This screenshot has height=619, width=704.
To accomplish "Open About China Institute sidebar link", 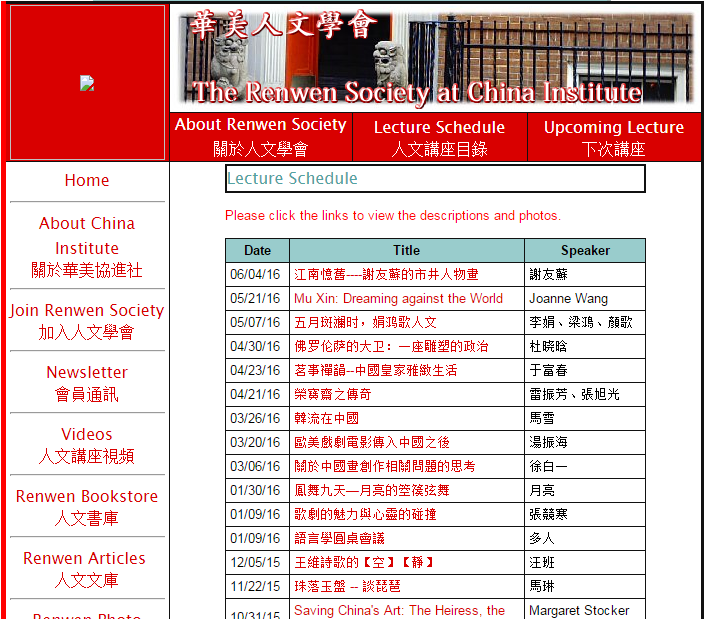I will 87,246.
